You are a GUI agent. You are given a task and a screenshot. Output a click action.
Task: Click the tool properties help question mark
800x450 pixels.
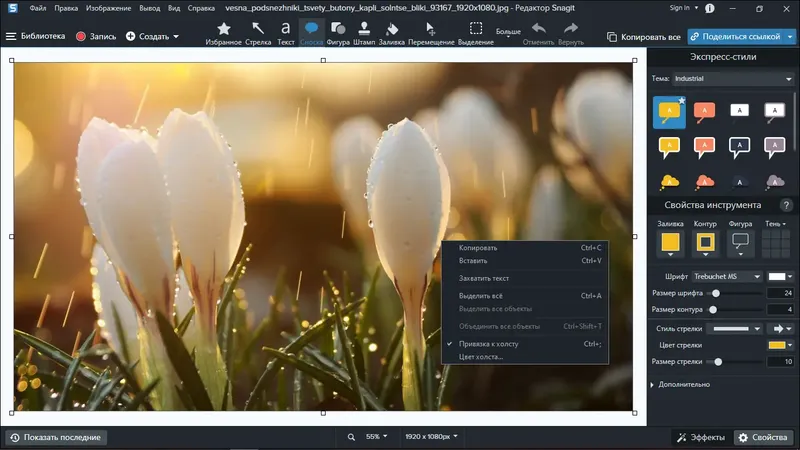(785, 205)
